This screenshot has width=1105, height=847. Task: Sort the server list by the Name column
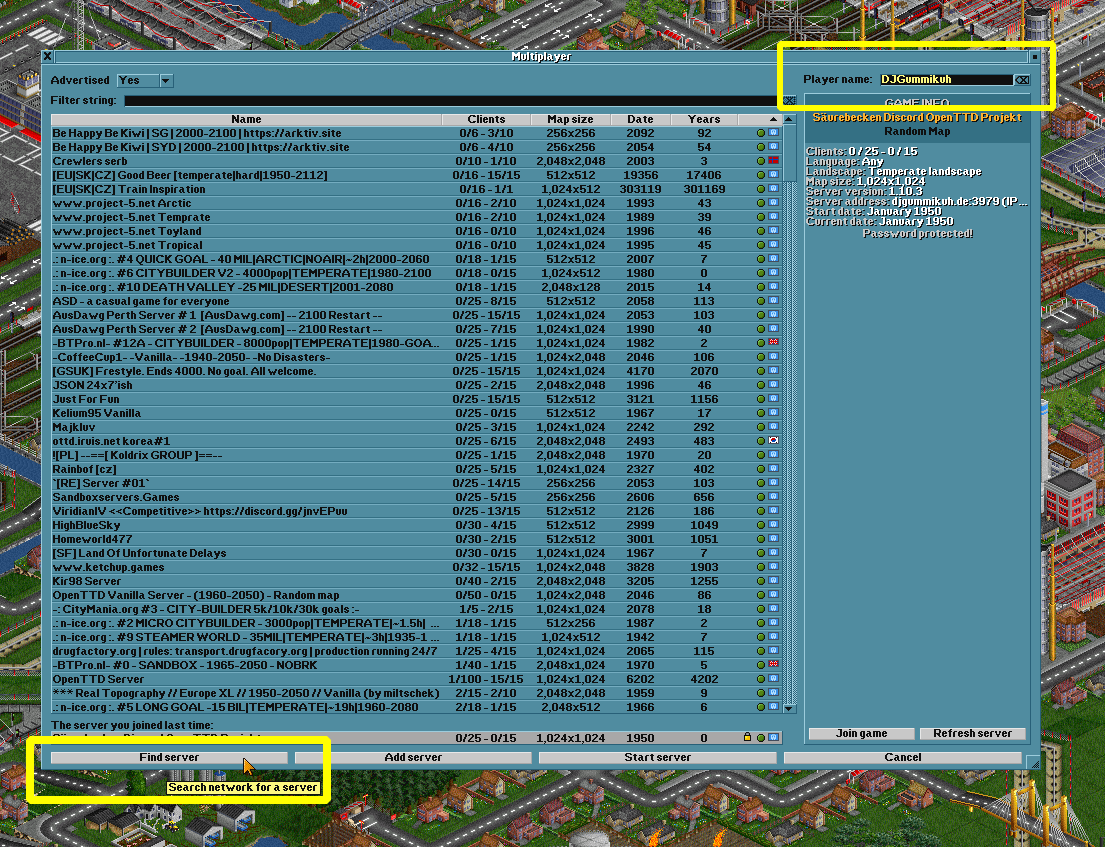pyautogui.click(x=246, y=120)
